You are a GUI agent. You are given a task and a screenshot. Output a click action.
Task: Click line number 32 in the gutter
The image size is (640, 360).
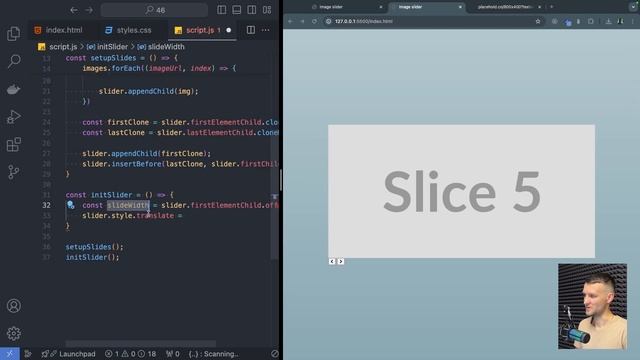click(47, 205)
